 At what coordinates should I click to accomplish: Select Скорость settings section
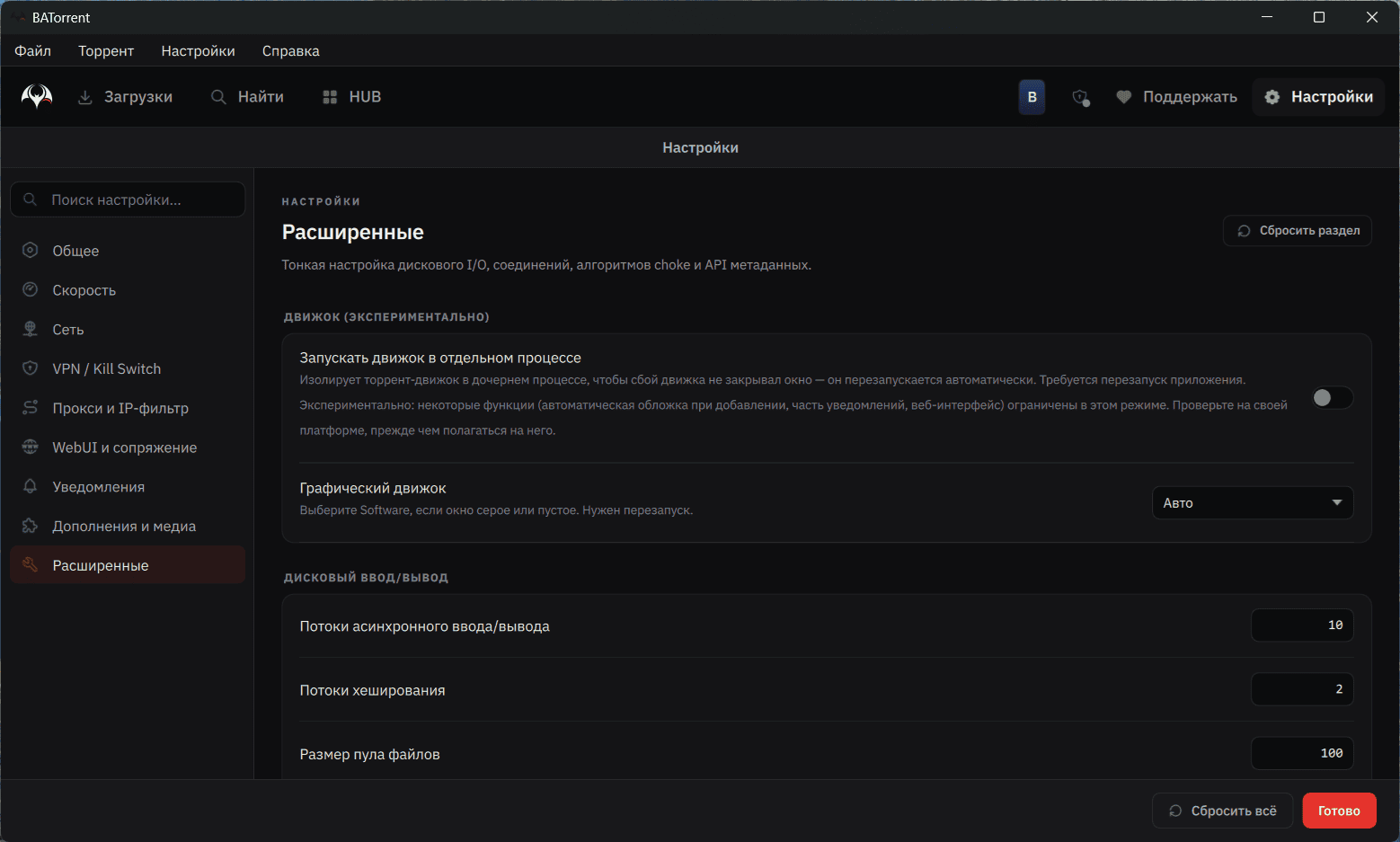pyautogui.click(x=128, y=290)
